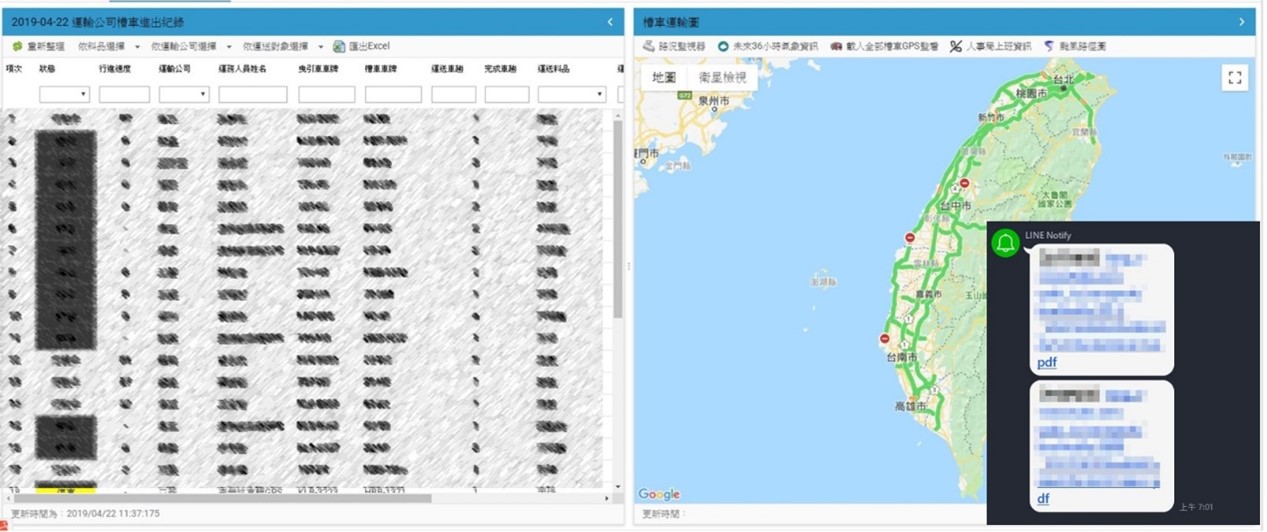Switch map to 衛星檢視 satellite view

click(721, 78)
